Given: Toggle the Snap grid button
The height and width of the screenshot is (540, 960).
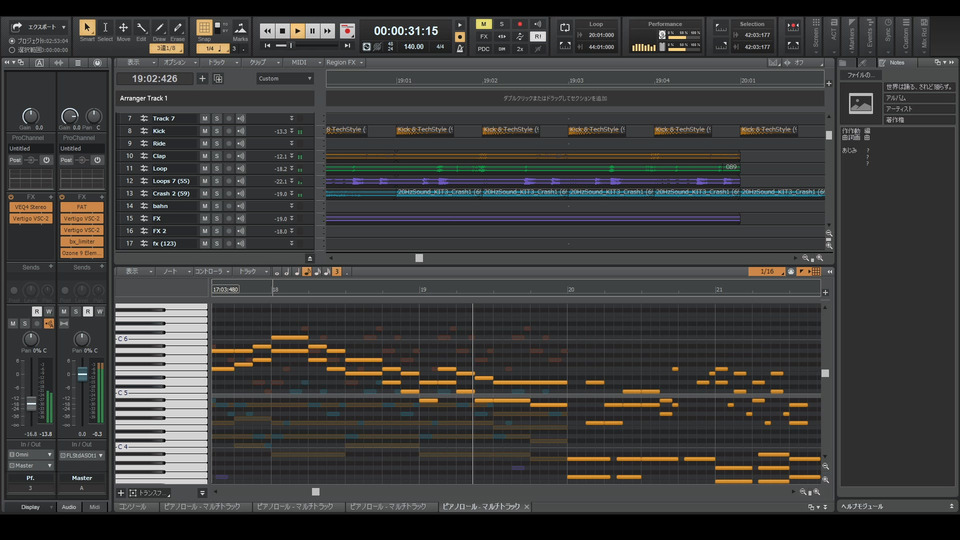Looking at the screenshot, I should 204,29.
